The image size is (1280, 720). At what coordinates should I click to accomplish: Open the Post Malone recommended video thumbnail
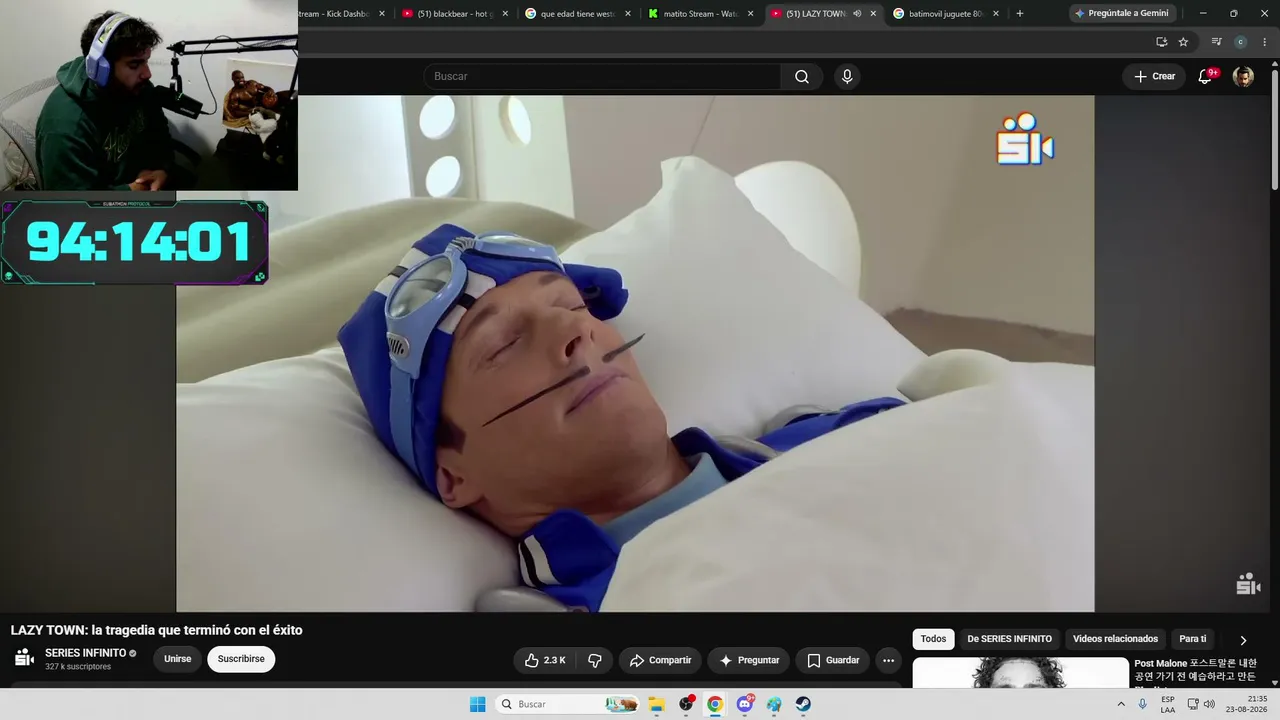(1020, 672)
